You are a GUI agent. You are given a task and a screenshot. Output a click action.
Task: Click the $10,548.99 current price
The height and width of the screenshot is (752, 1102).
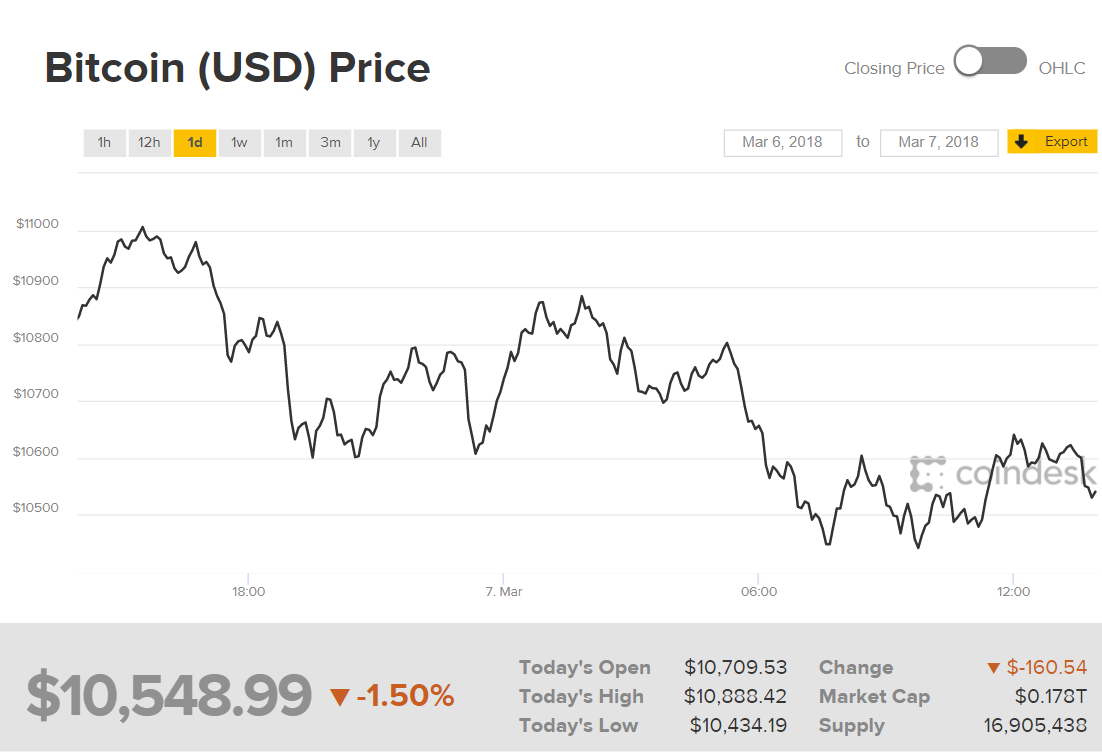[x=169, y=696]
